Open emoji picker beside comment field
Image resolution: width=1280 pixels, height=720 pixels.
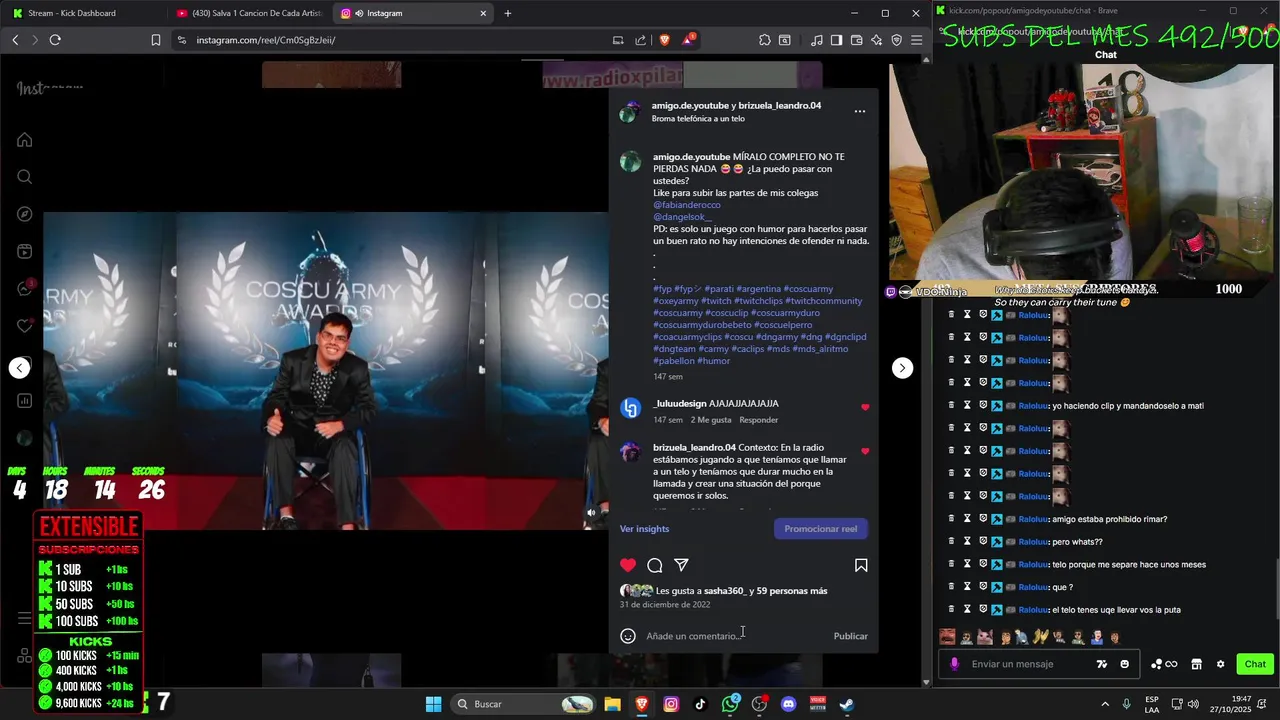(628, 636)
